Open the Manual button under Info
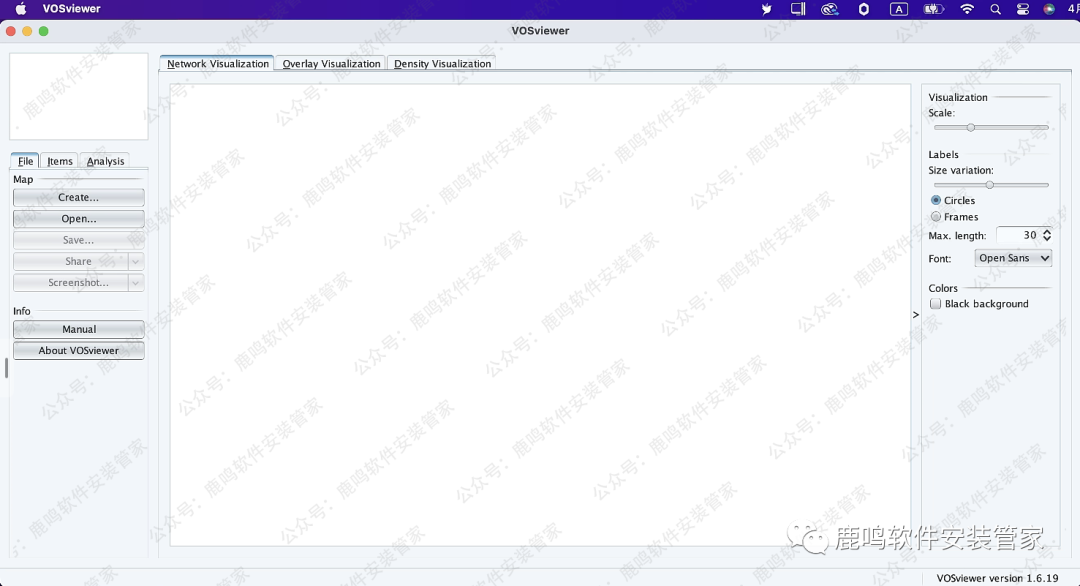 coord(78,329)
